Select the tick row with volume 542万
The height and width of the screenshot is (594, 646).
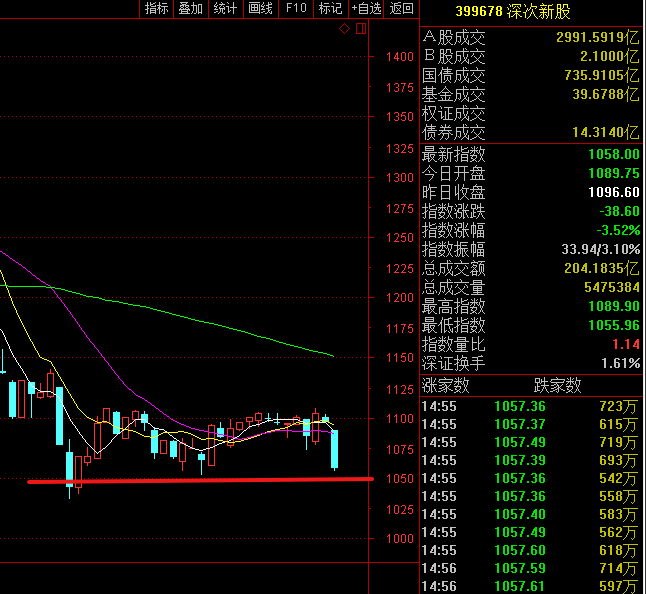point(530,478)
